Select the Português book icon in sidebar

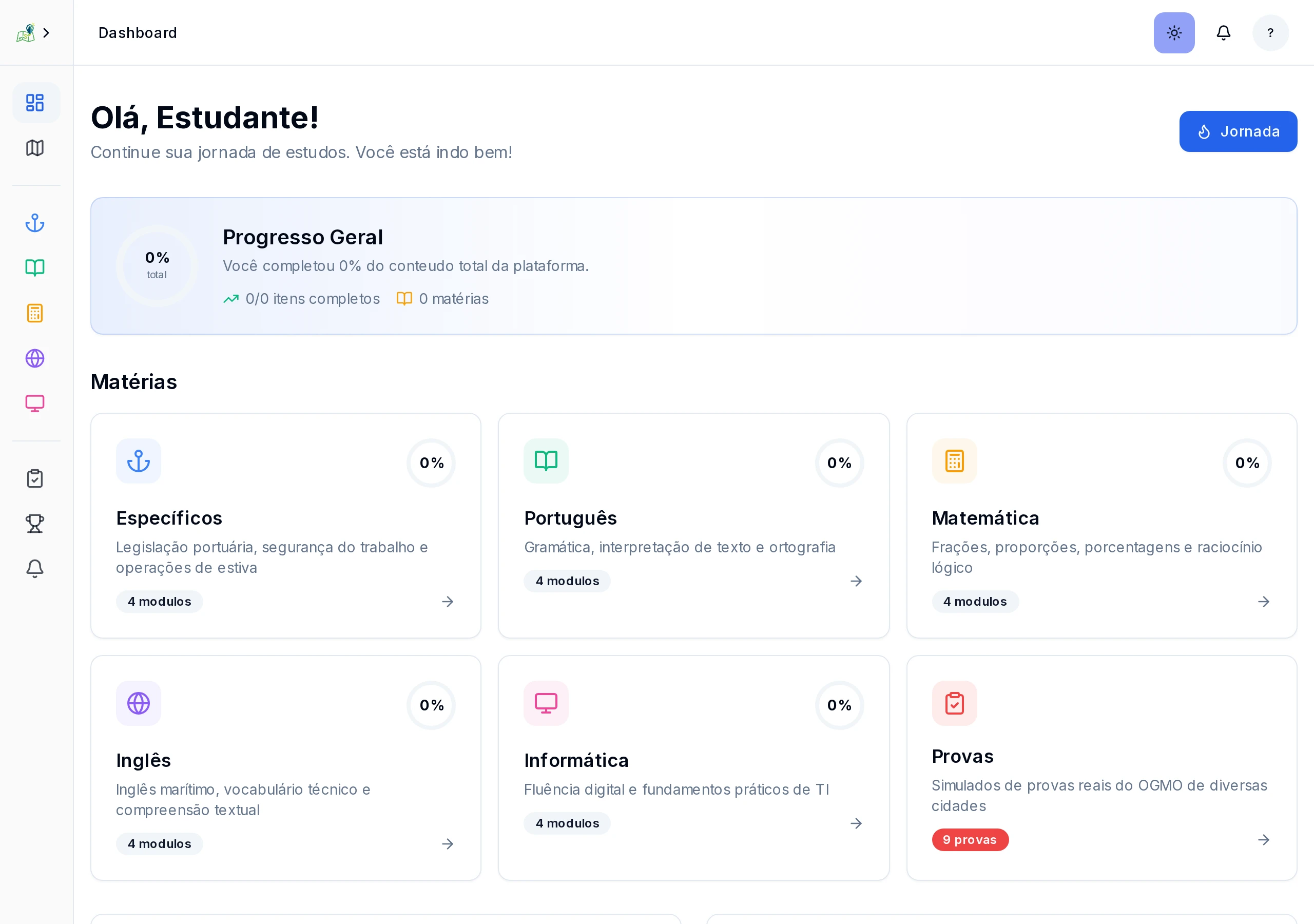[35, 267]
